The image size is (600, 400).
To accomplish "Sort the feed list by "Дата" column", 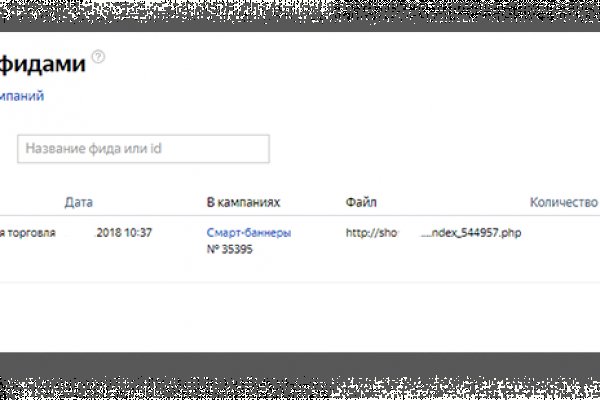I will tap(79, 202).
